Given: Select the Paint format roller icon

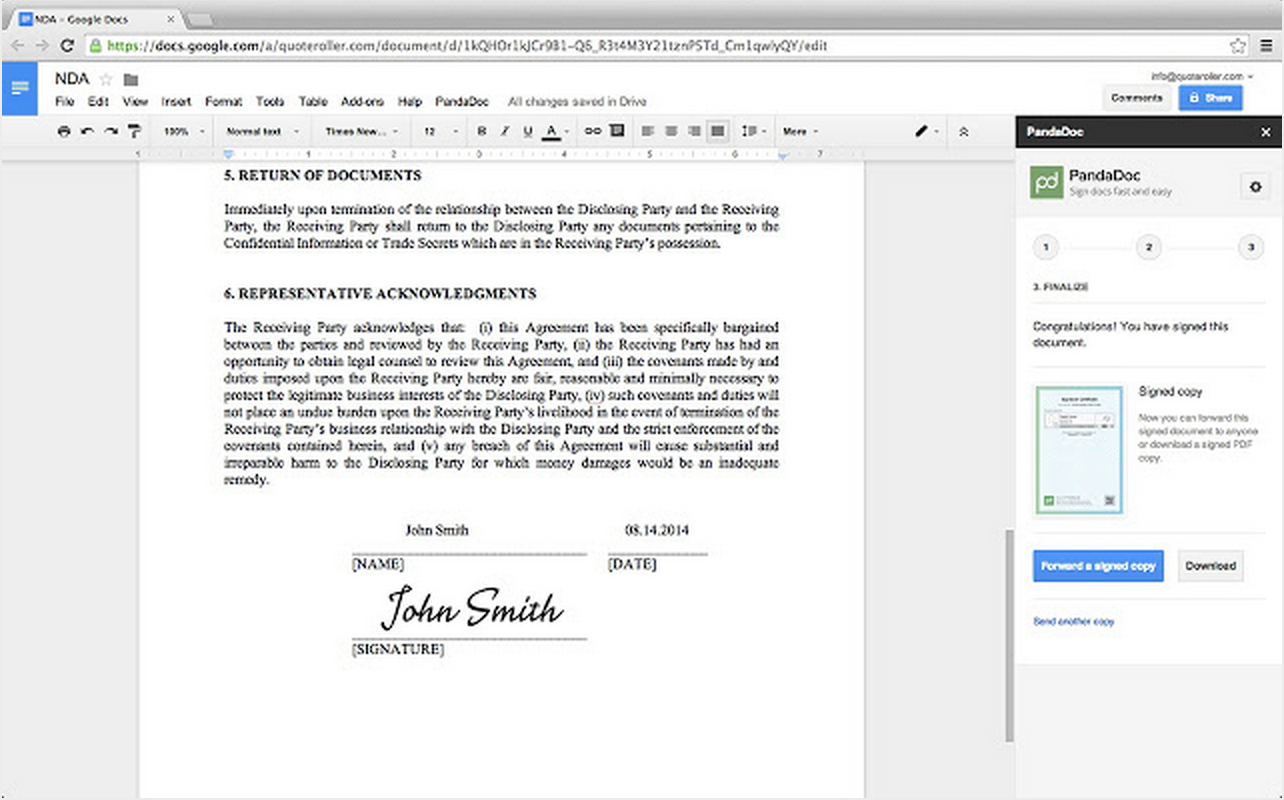Looking at the screenshot, I should 134,131.
